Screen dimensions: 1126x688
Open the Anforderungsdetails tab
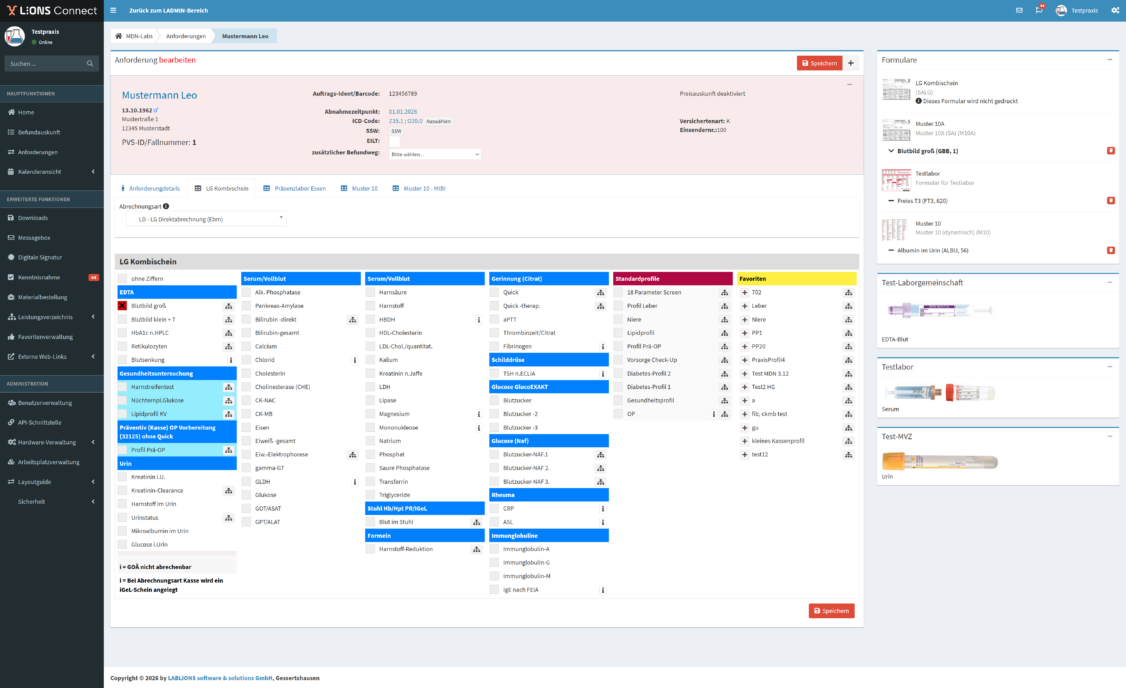[150, 188]
